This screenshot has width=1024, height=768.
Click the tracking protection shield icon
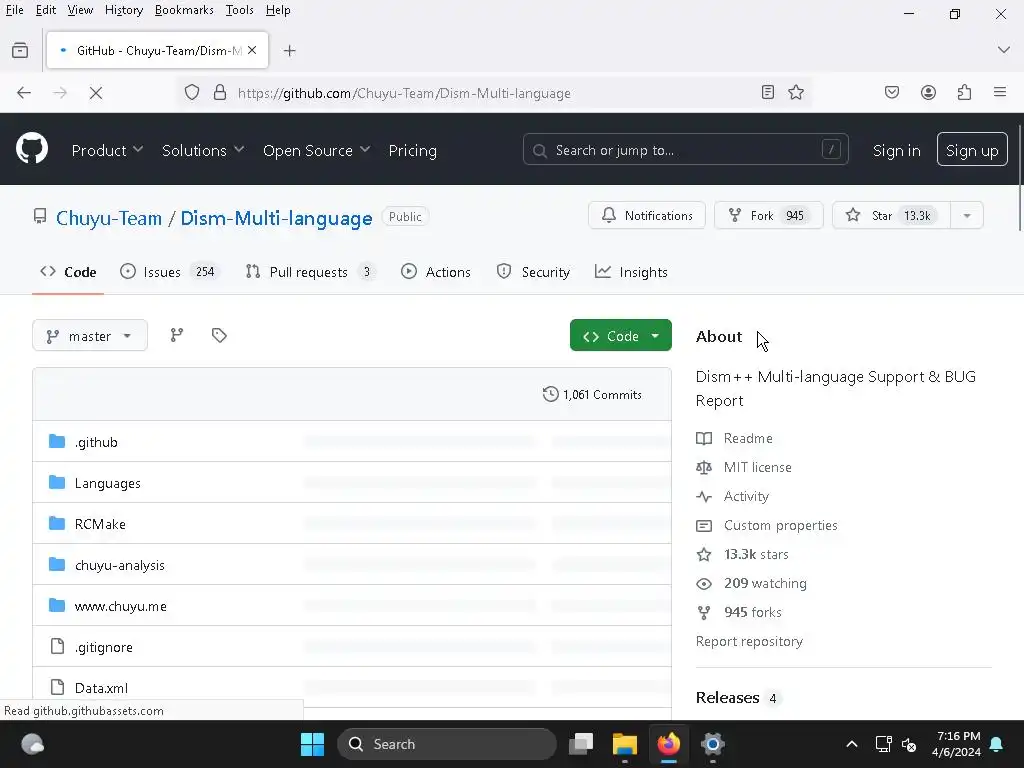192,93
